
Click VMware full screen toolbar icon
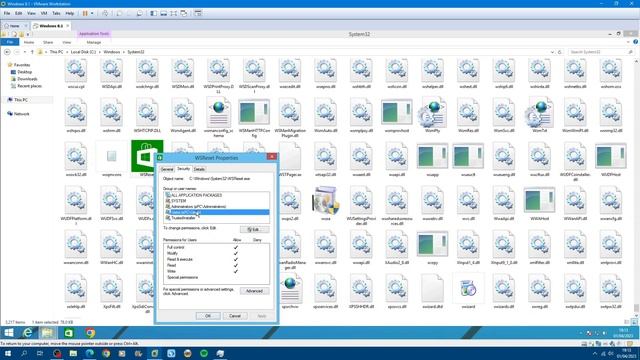pos(174,13)
